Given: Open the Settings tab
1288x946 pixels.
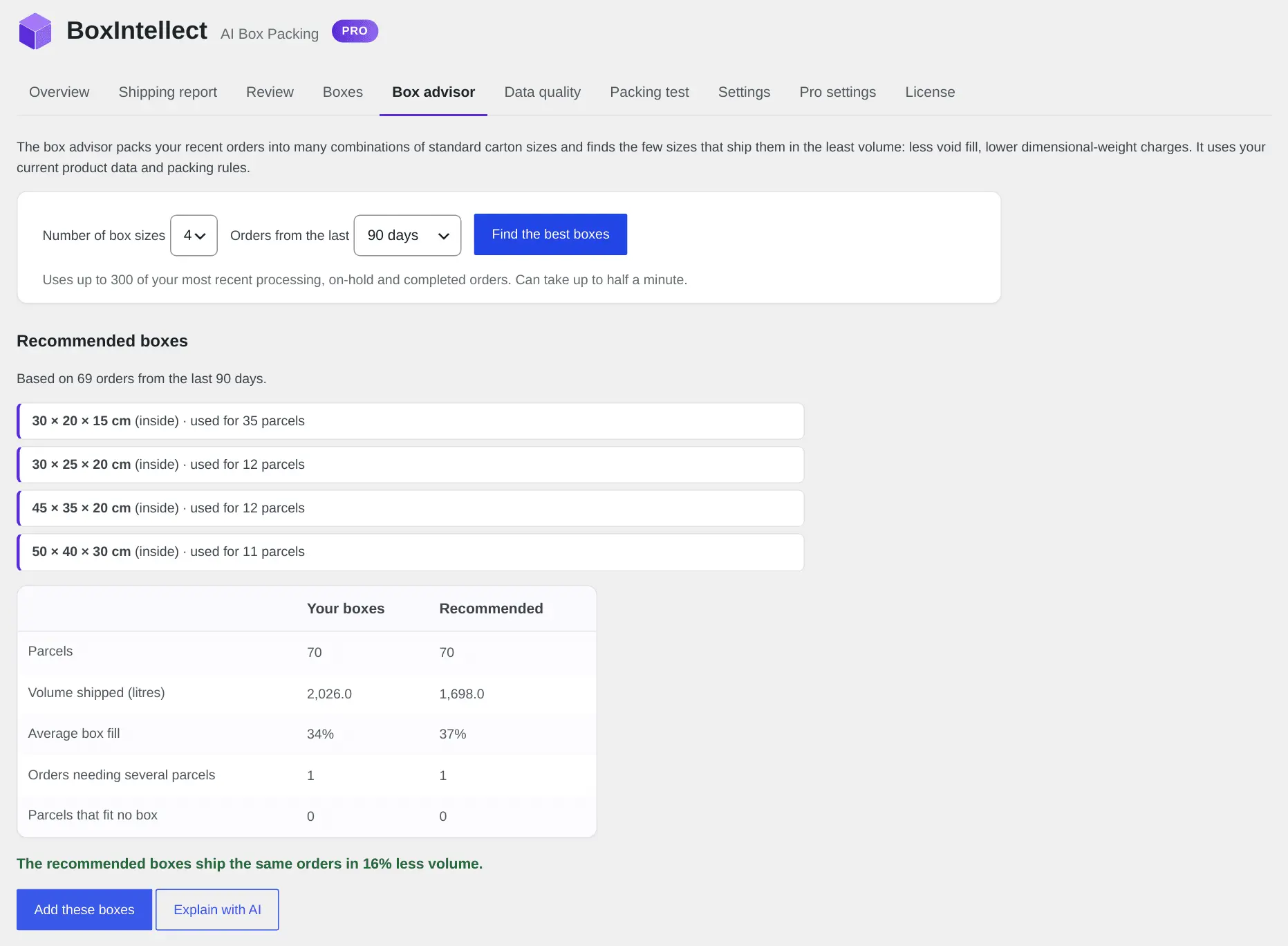Looking at the screenshot, I should (744, 92).
